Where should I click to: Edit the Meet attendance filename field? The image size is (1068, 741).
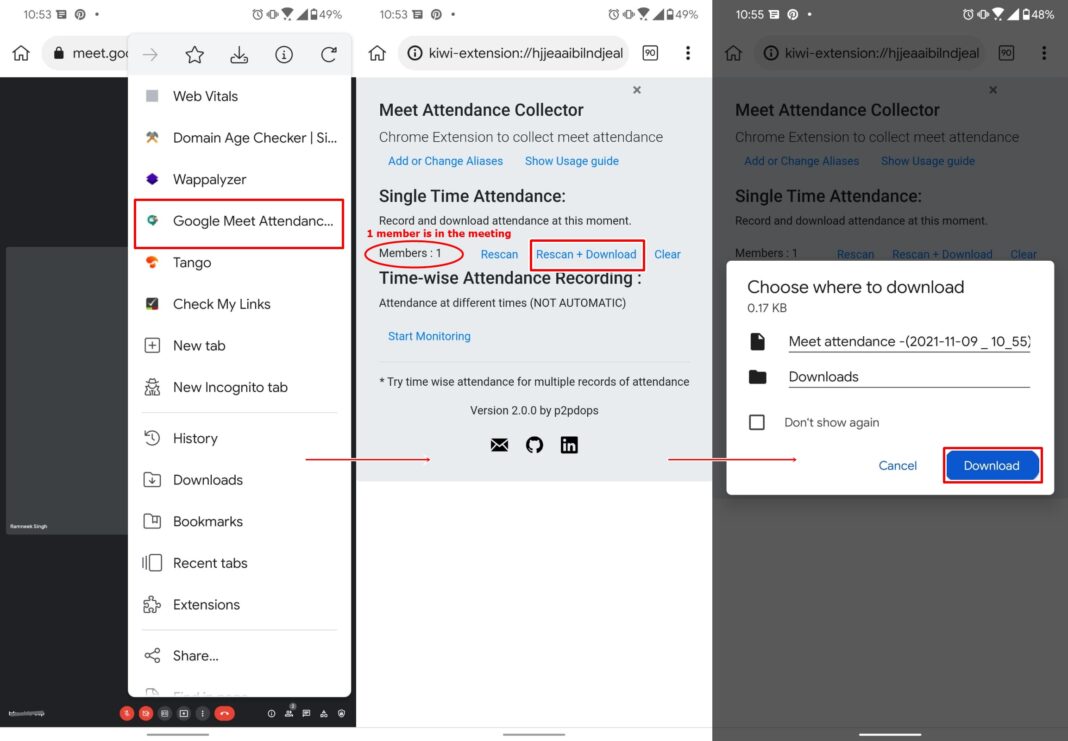909,341
